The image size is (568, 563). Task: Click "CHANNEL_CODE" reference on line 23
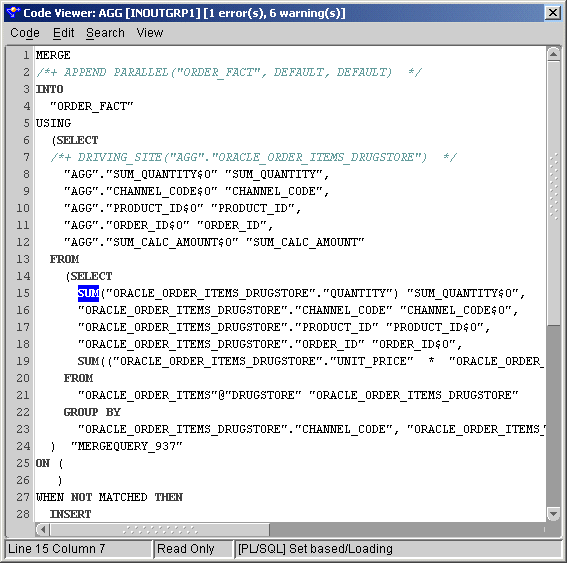click(343, 429)
